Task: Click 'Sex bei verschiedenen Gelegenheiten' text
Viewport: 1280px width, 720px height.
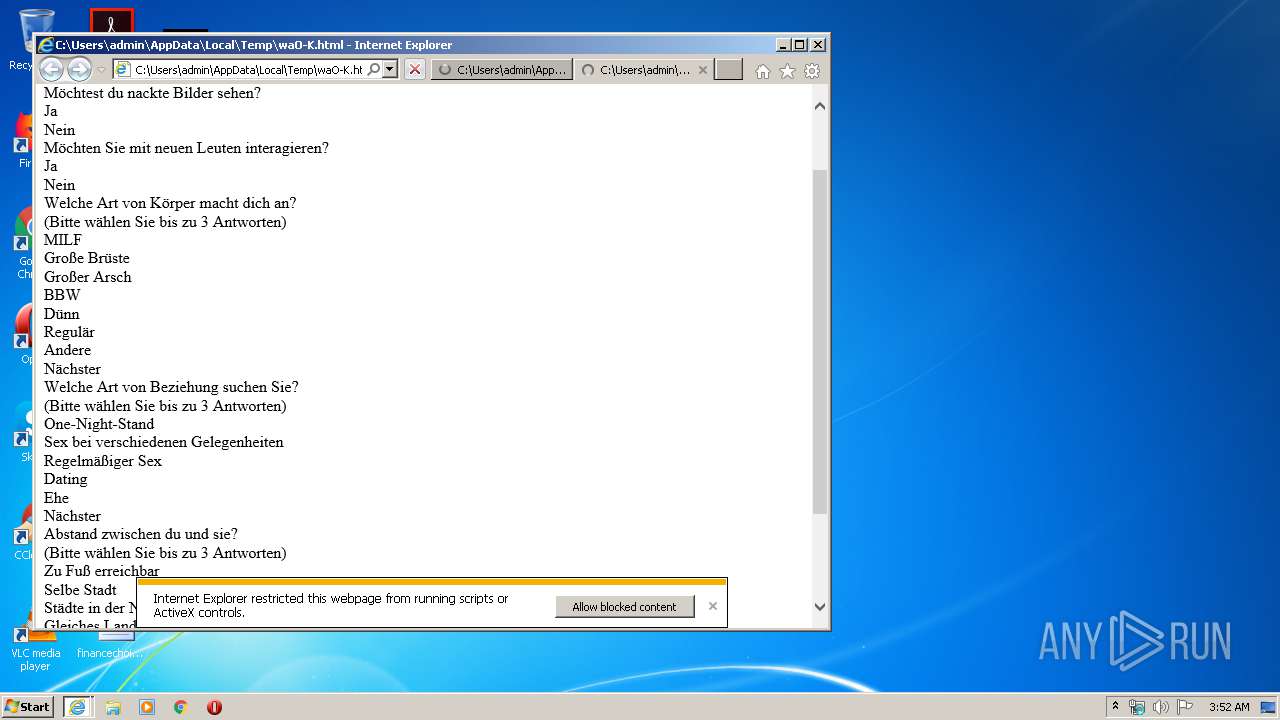Action: 164,442
